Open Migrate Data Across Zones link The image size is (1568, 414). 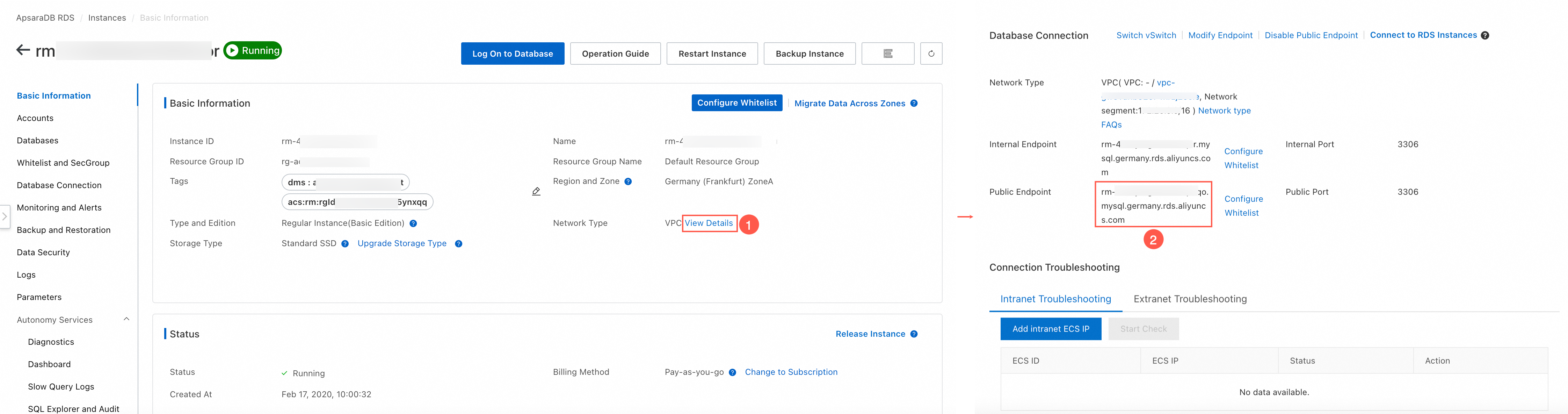click(850, 103)
